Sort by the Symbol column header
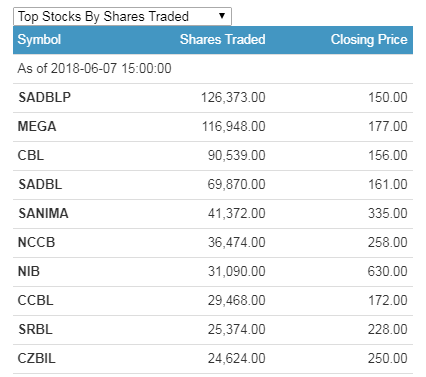 pos(39,39)
